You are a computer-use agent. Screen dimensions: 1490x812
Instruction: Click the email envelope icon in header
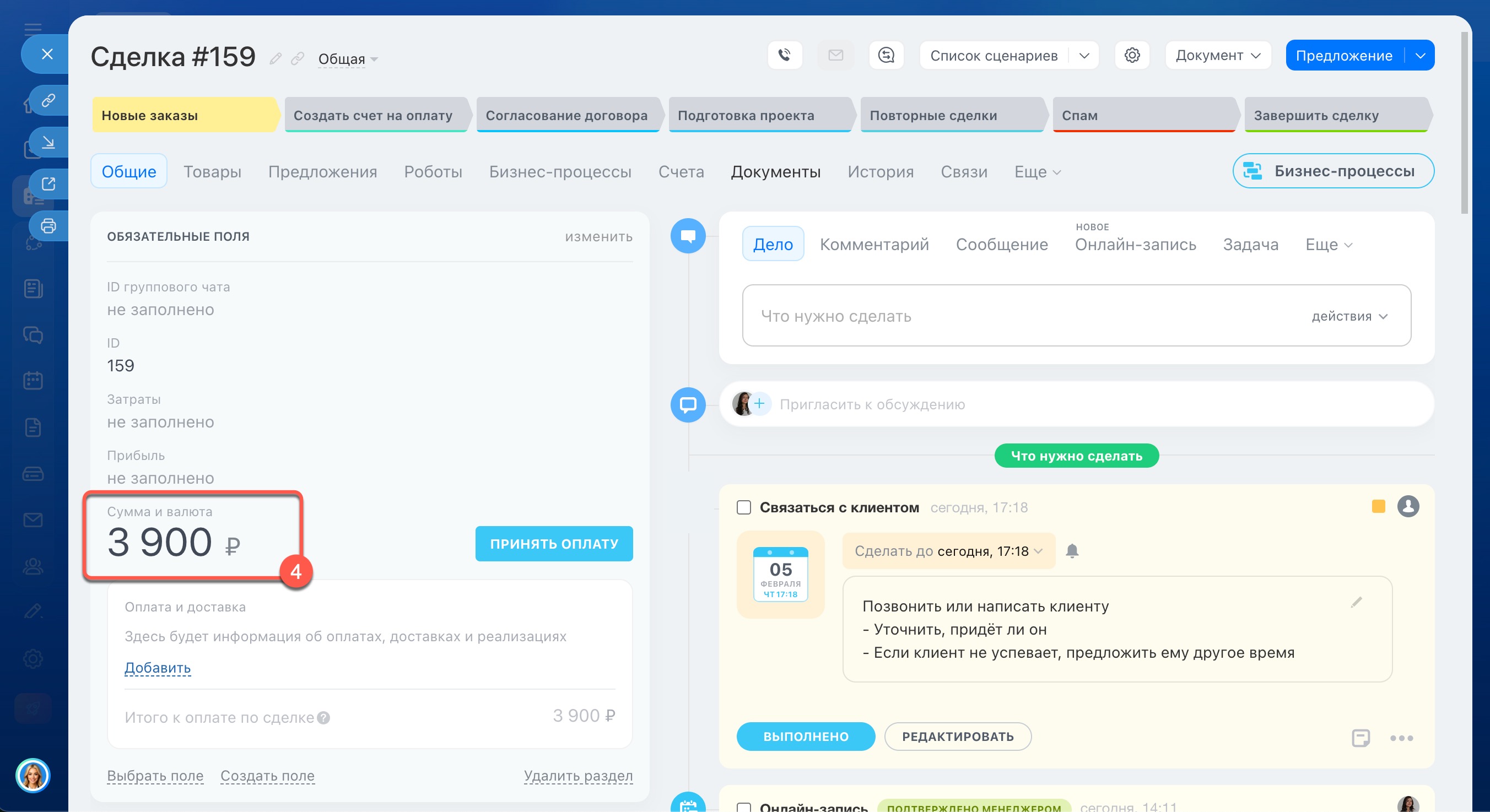click(x=835, y=56)
